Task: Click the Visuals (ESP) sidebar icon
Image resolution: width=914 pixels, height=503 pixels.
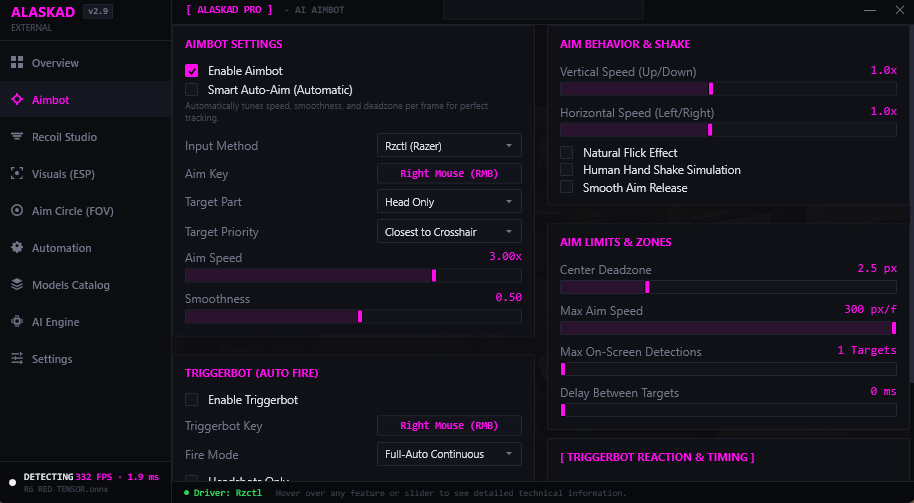Action: (x=17, y=174)
